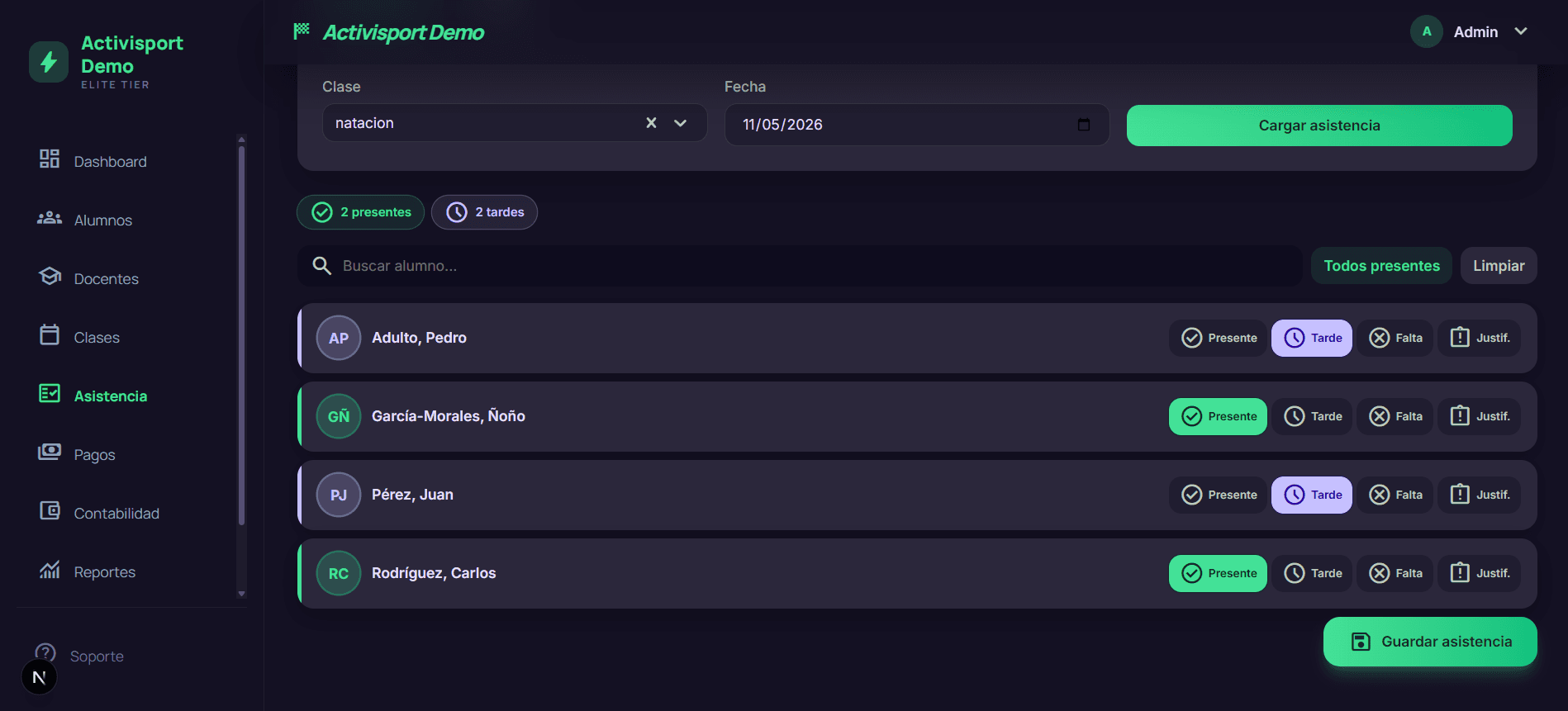
Task: Click the 2 presentes summary chip
Action: [x=360, y=212]
